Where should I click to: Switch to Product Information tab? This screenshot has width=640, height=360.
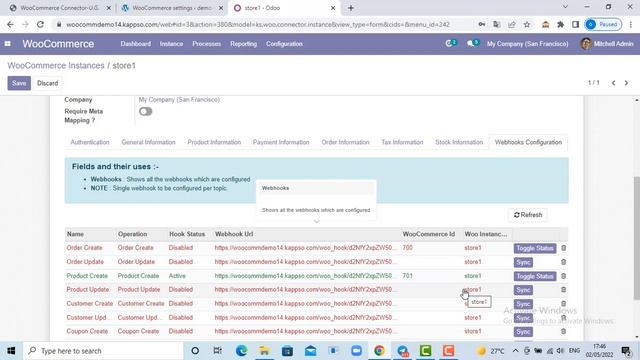click(214, 142)
